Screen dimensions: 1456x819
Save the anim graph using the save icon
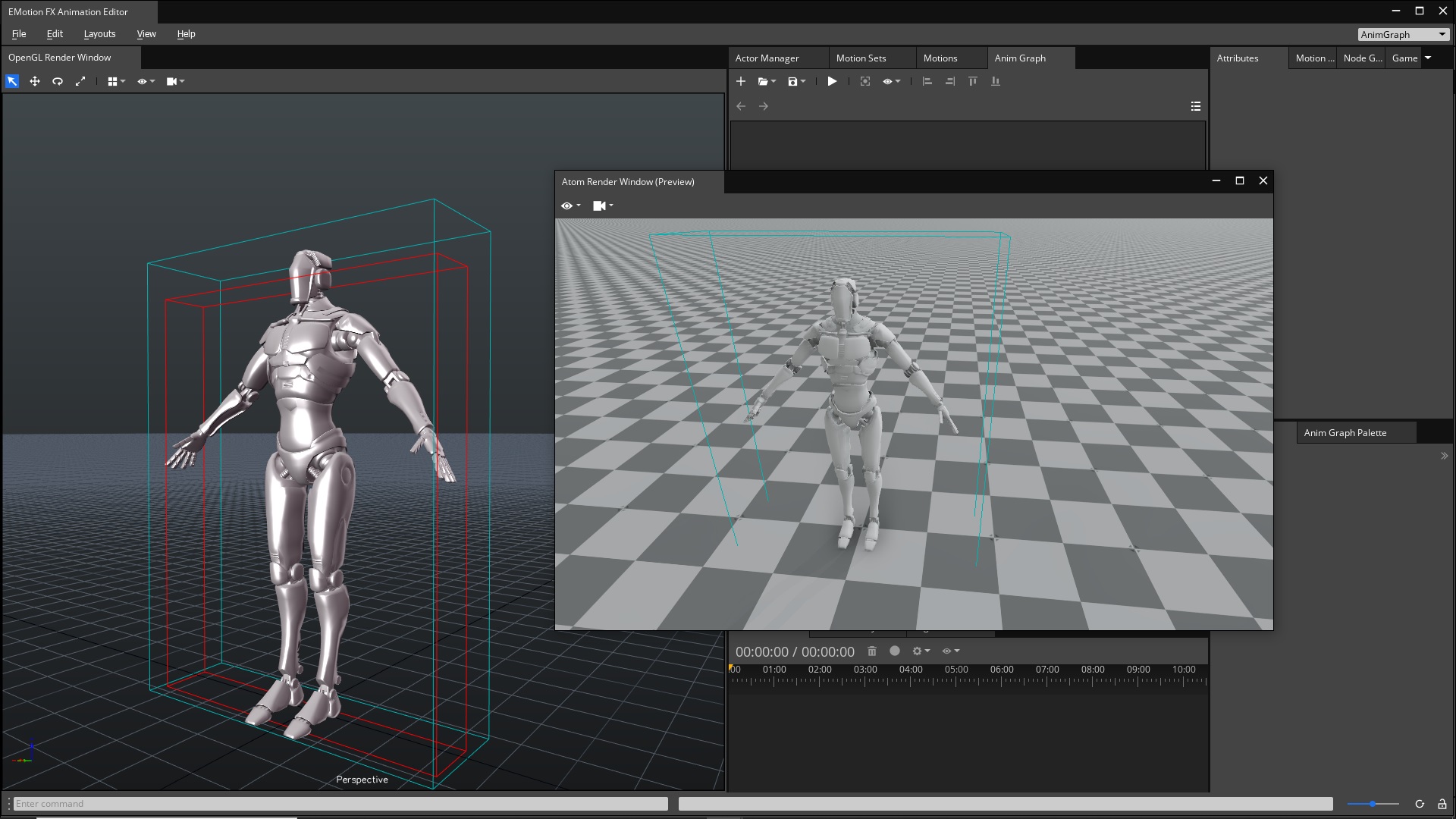[793, 81]
